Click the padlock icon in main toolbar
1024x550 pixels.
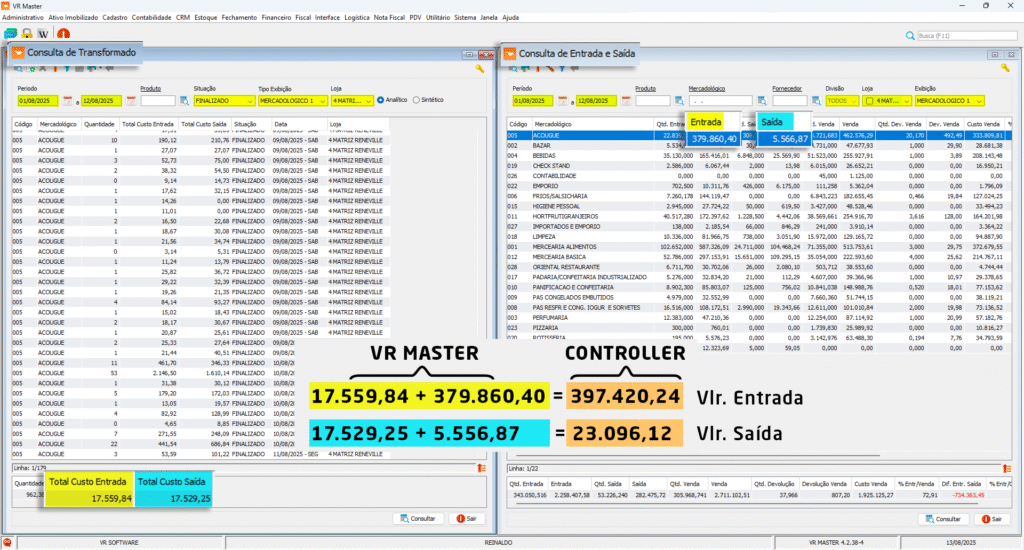pos(27,33)
